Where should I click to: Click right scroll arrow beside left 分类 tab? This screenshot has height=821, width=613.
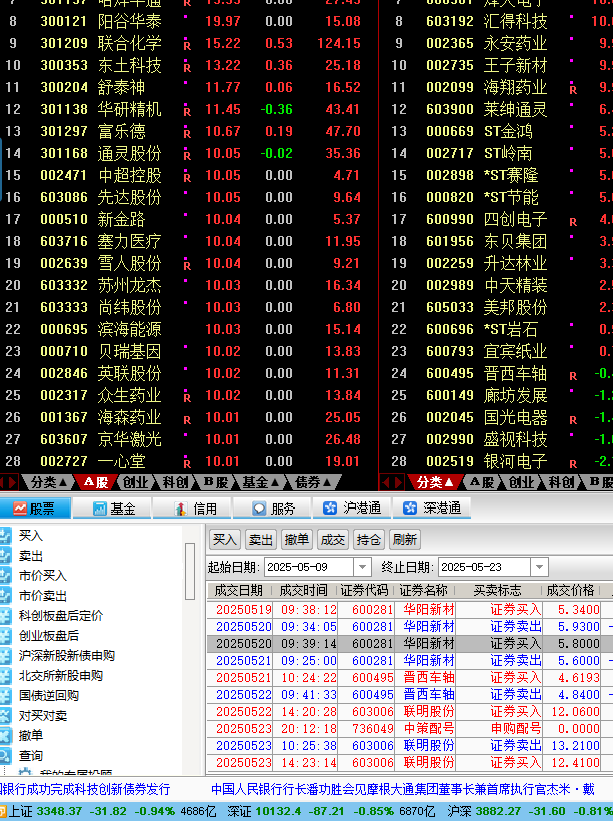[13, 482]
